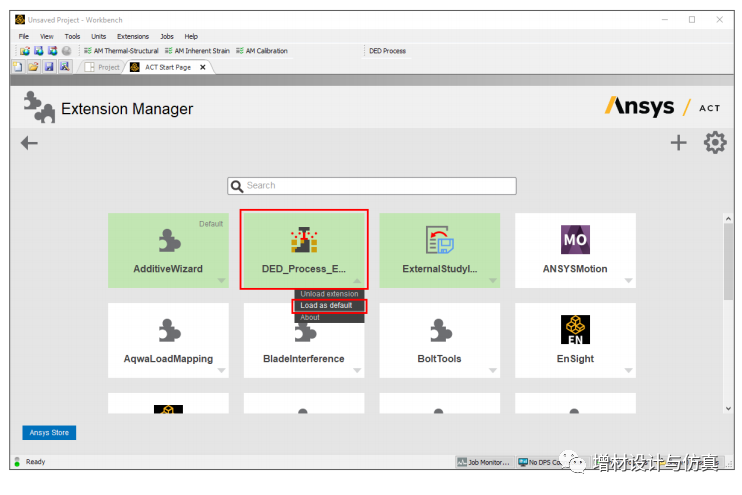The image size is (742, 495).
Task: Click the New project icon
Action: click(18, 67)
